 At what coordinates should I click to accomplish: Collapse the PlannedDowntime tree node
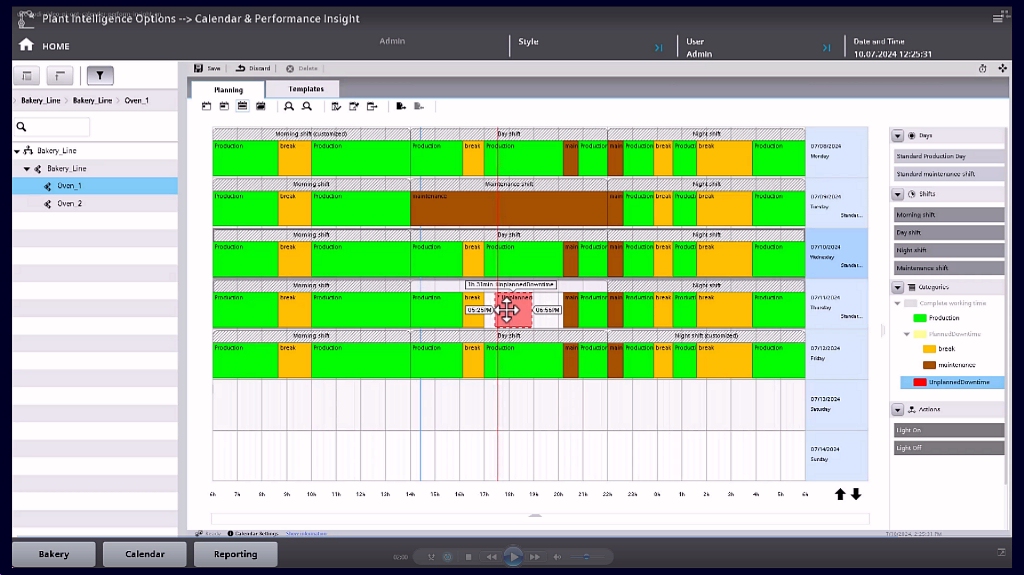pyautogui.click(x=906, y=334)
